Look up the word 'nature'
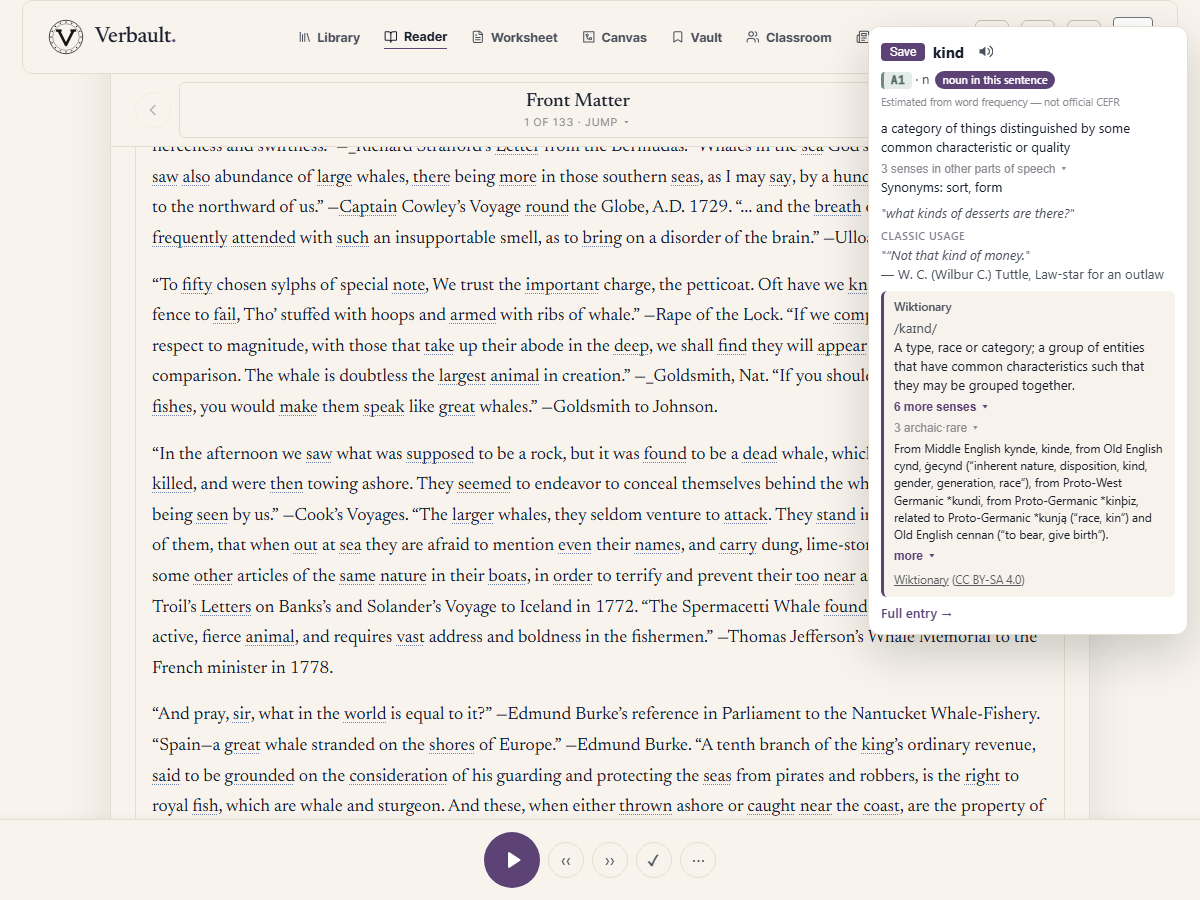 (403, 576)
